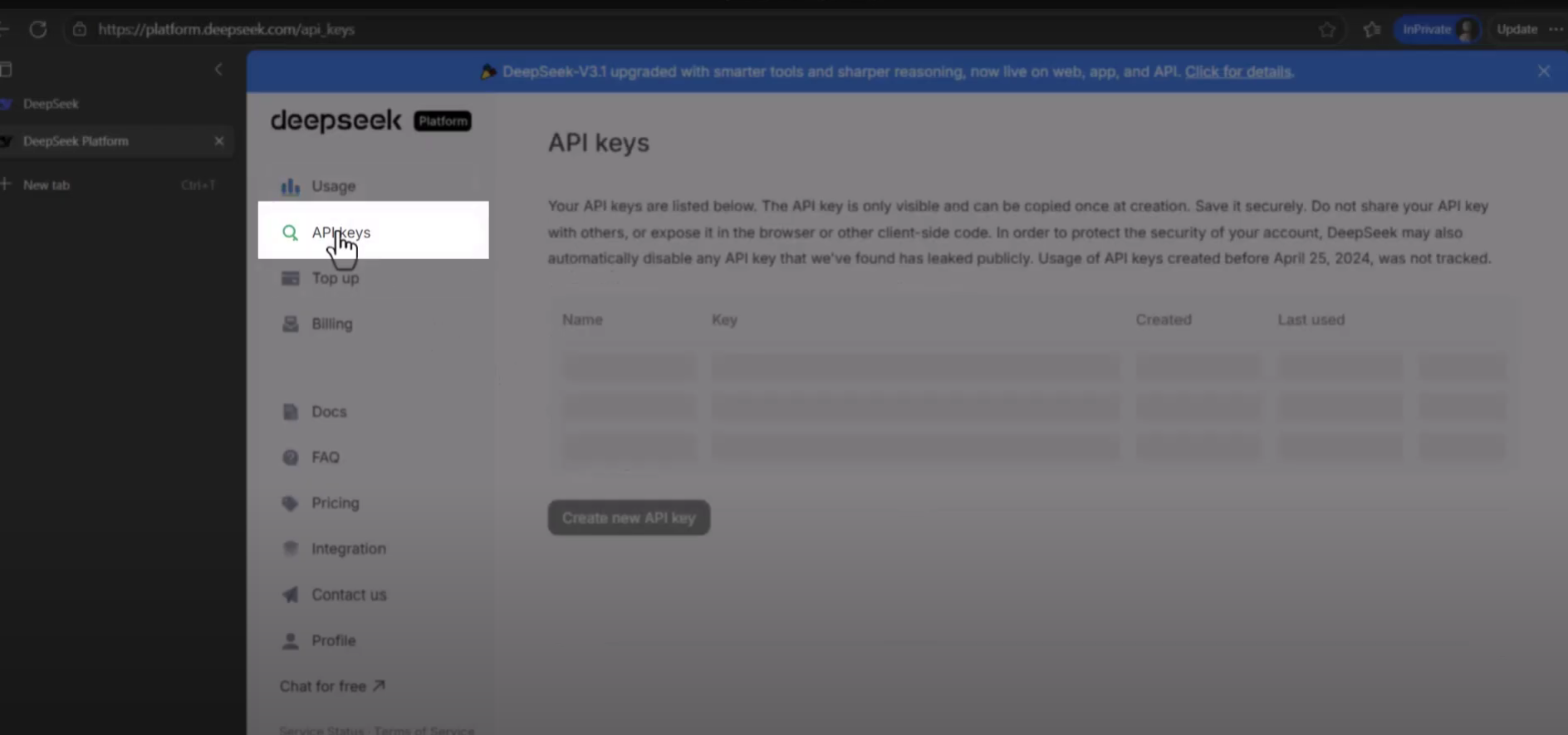Open the Integration sidebar item
The height and width of the screenshot is (735, 1568).
click(348, 549)
